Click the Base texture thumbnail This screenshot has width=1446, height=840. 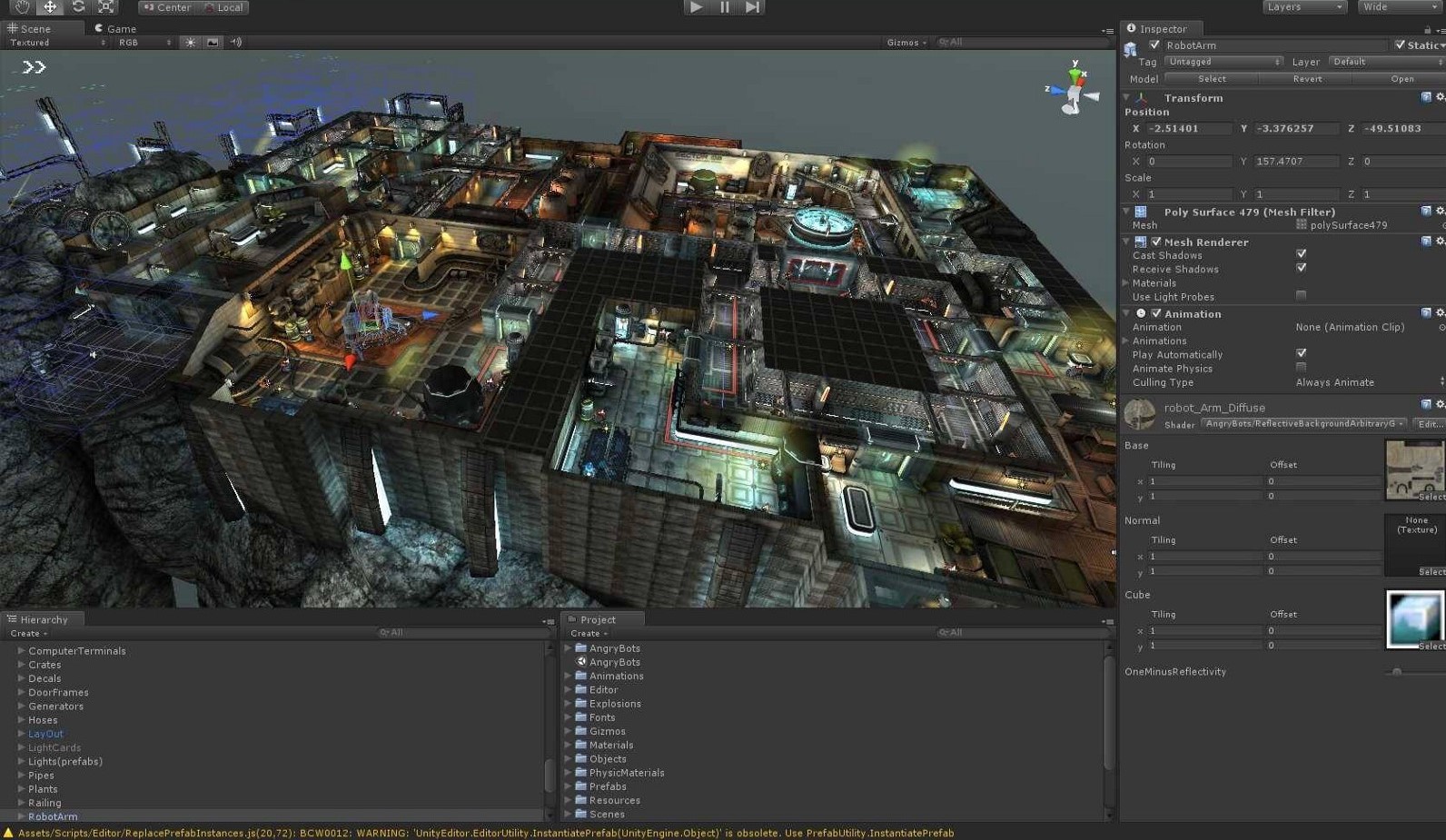tap(1414, 469)
